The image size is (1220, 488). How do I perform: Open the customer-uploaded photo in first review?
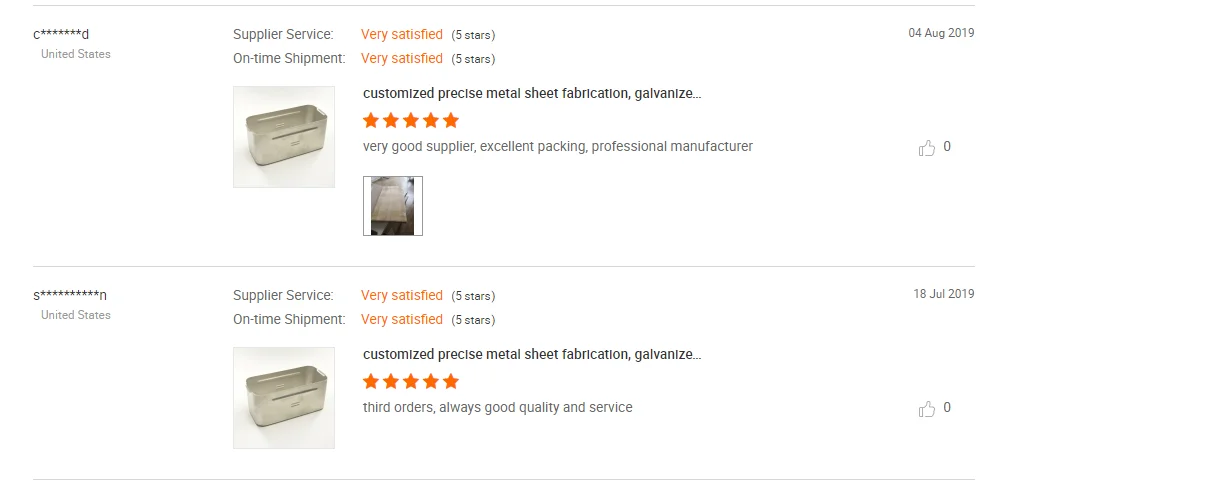click(392, 206)
